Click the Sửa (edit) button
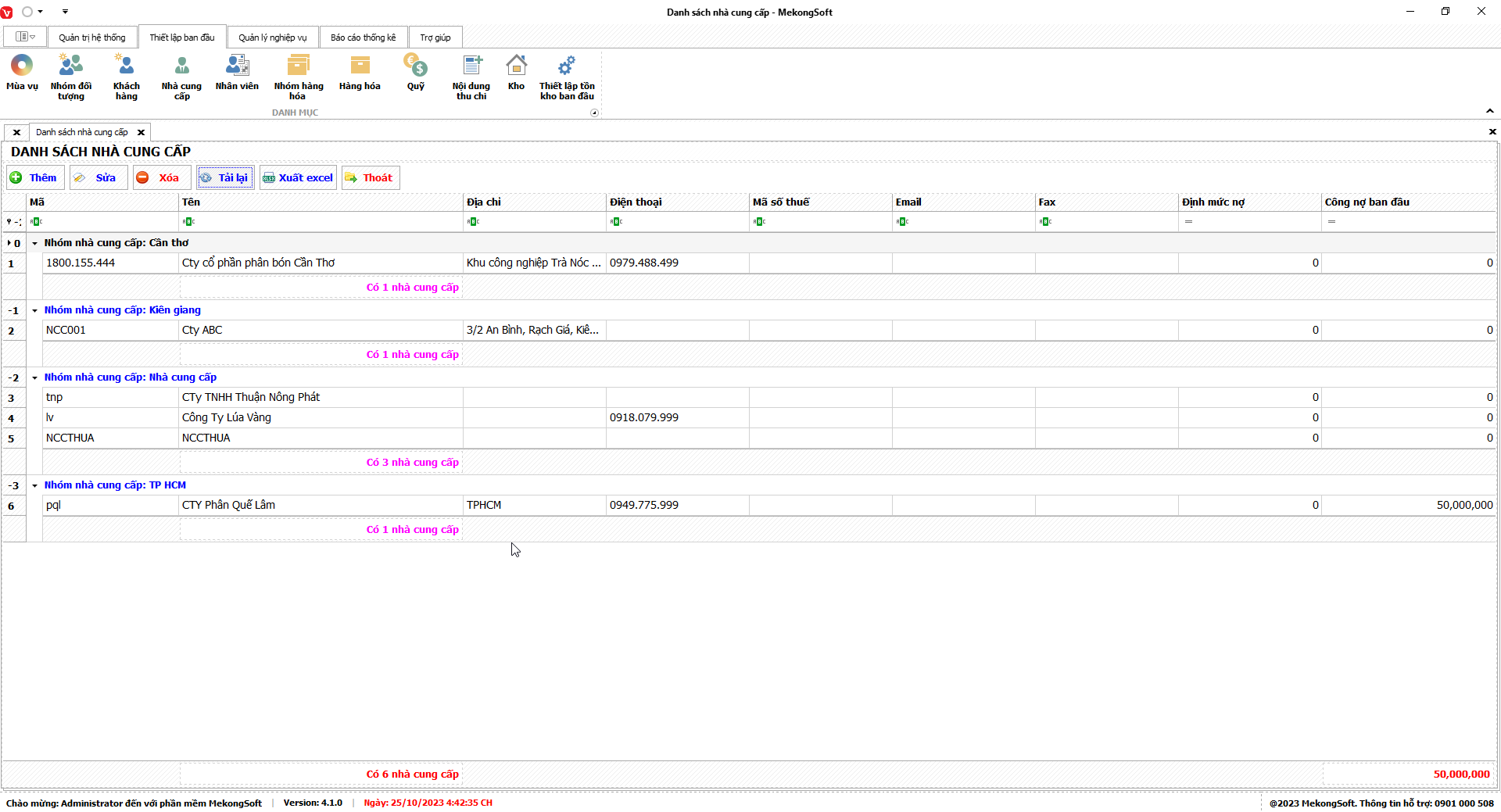1501x812 pixels. point(99,177)
